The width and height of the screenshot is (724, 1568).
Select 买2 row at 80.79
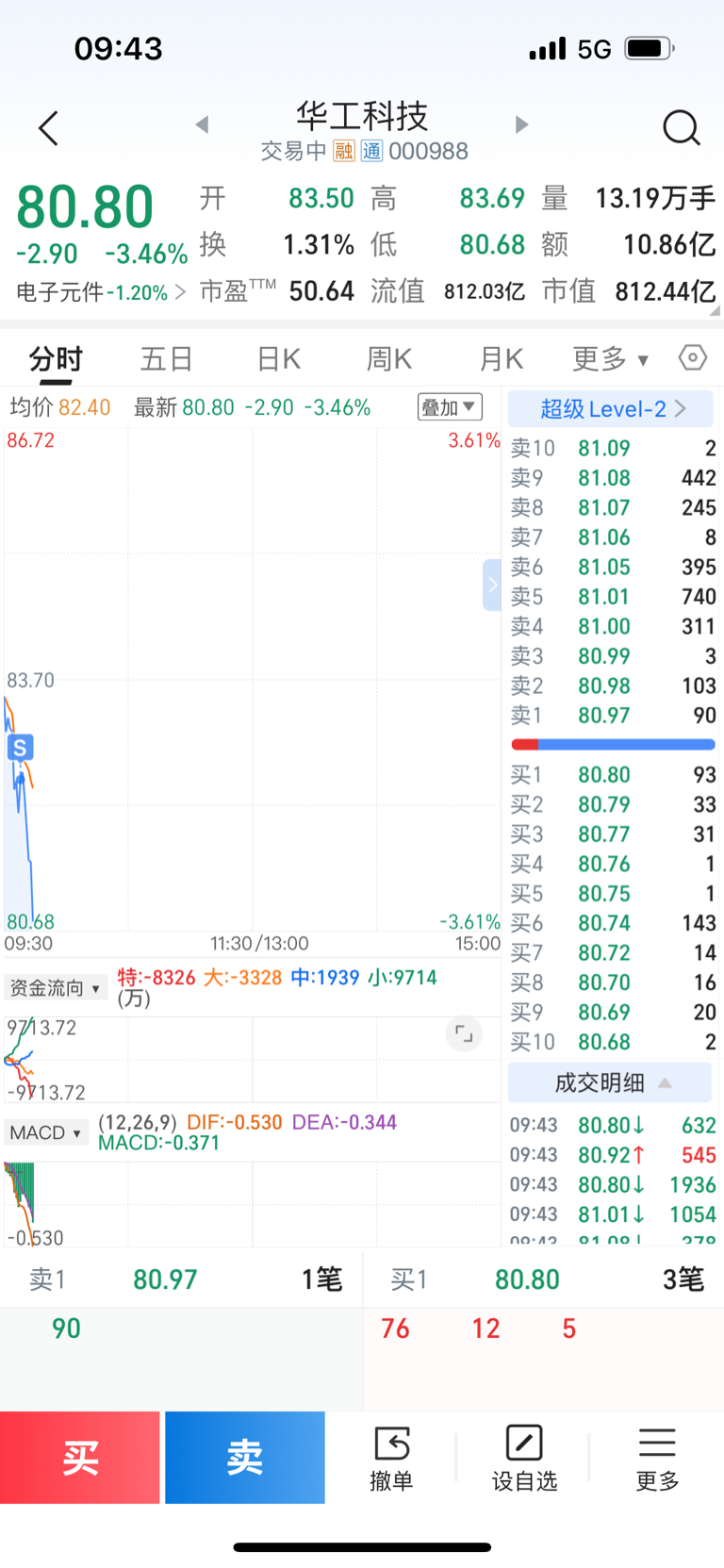coord(613,804)
